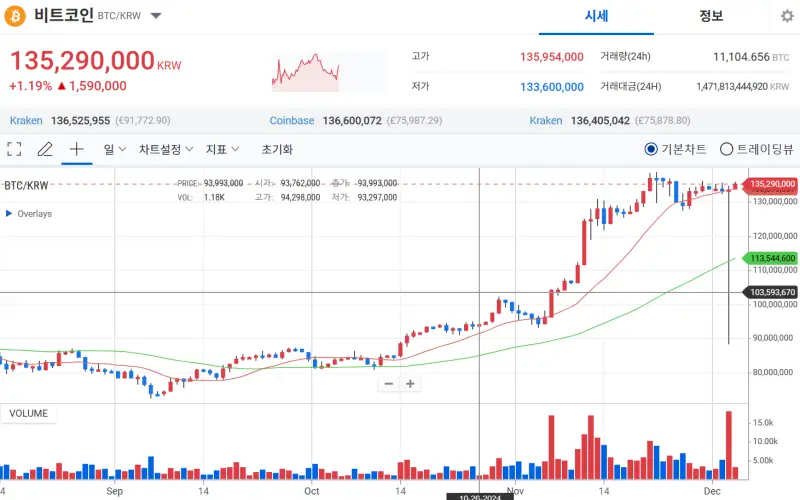Screen dimensions: 800x500
Task: Click the red 135,290,000 price tag on axis
Action: tap(772, 184)
